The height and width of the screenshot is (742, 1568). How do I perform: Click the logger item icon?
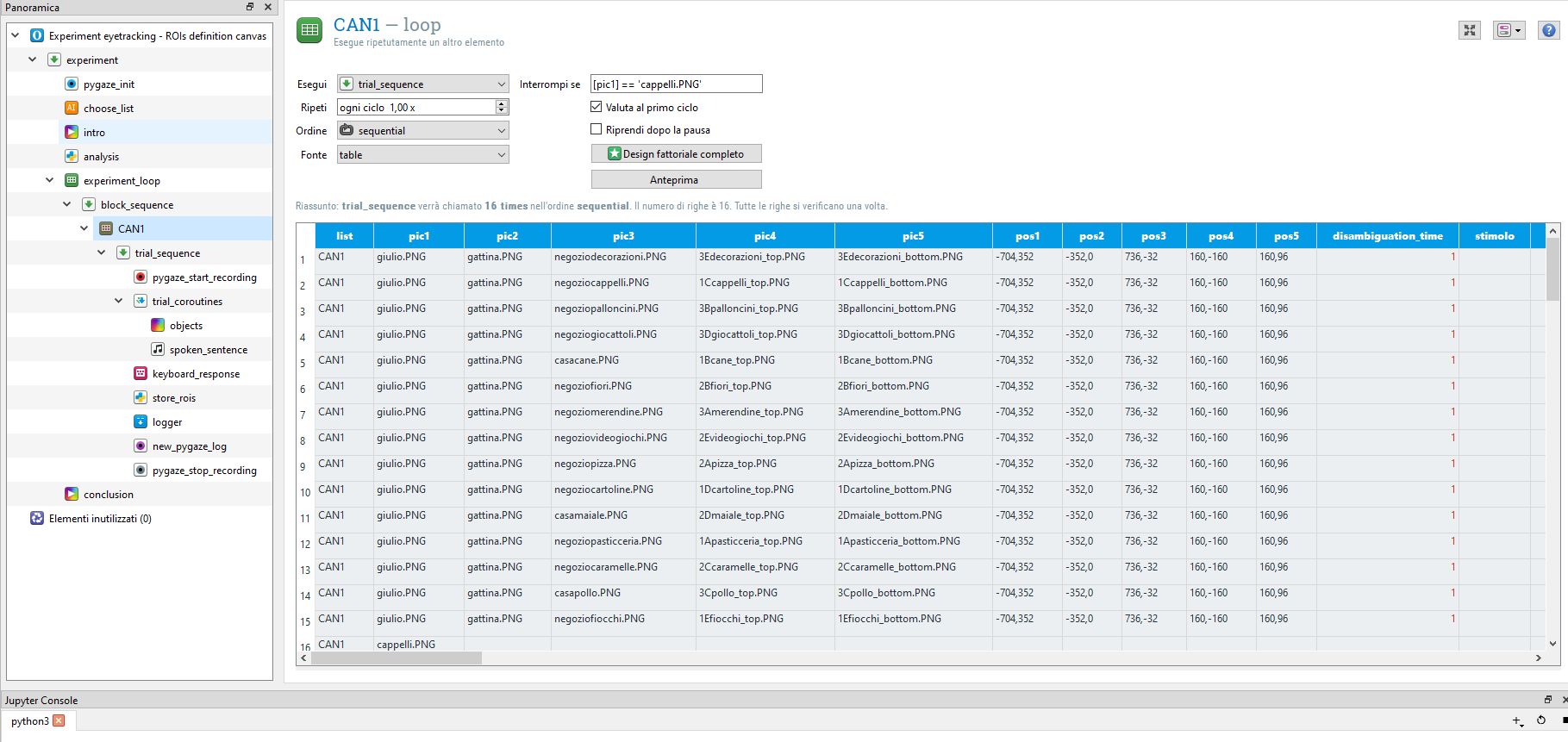click(x=141, y=422)
